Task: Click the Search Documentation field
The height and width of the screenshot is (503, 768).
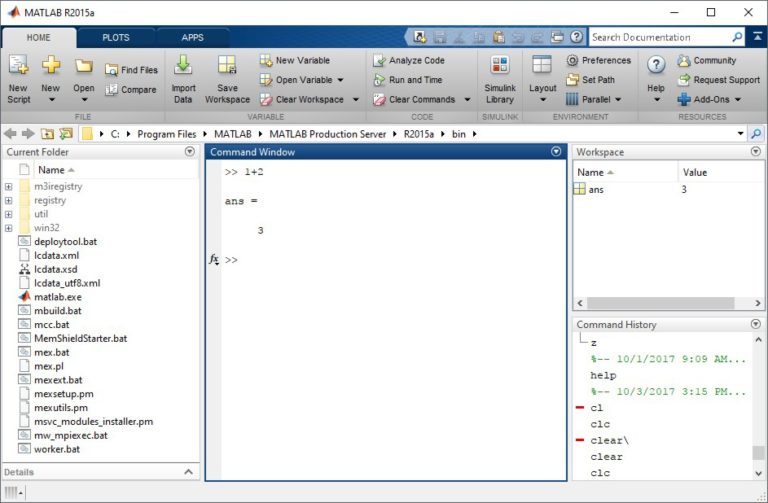Action: (658, 37)
